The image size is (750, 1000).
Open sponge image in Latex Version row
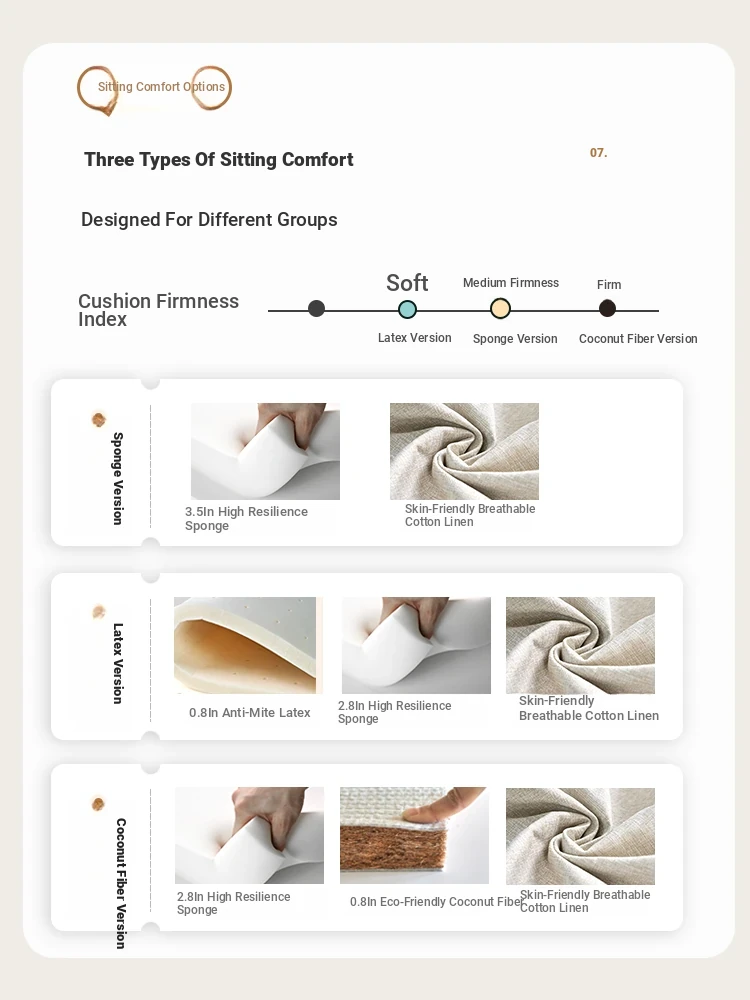tap(416, 645)
